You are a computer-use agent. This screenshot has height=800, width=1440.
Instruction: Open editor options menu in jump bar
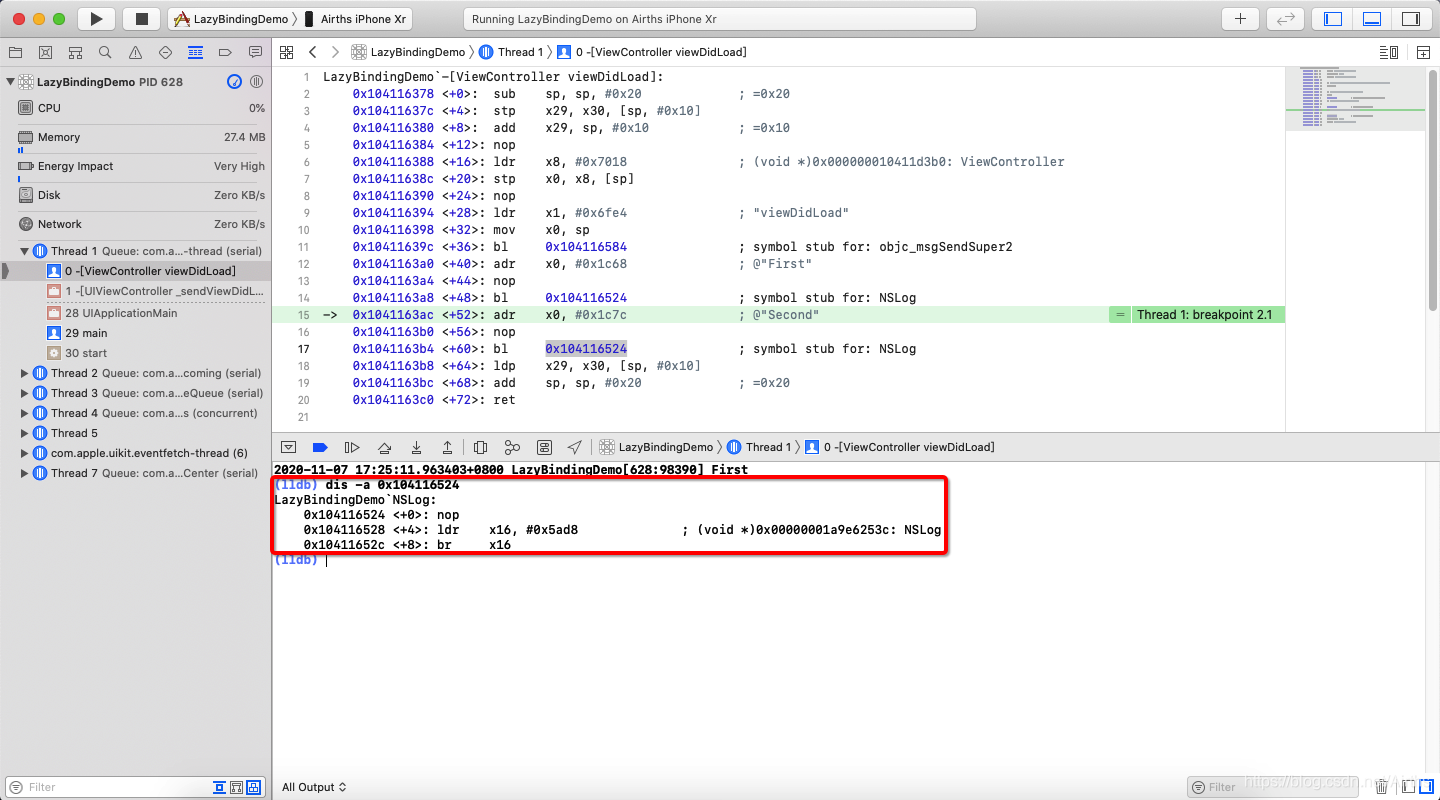pos(1388,52)
